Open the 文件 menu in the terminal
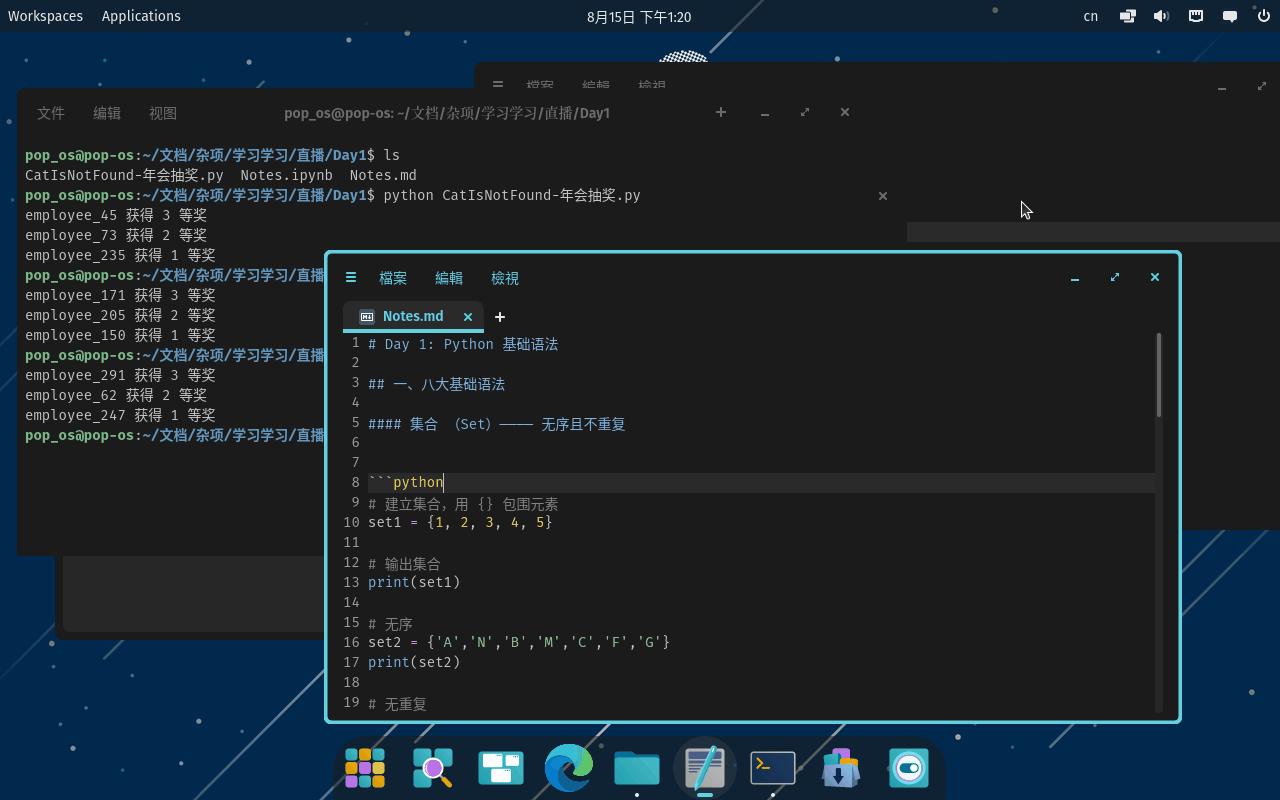 [x=51, y=113]
